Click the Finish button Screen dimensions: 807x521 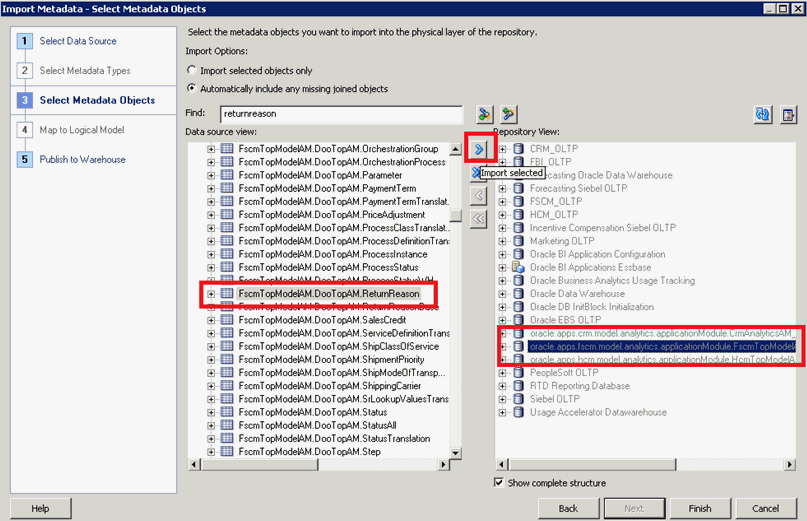(x=700, y=508)
